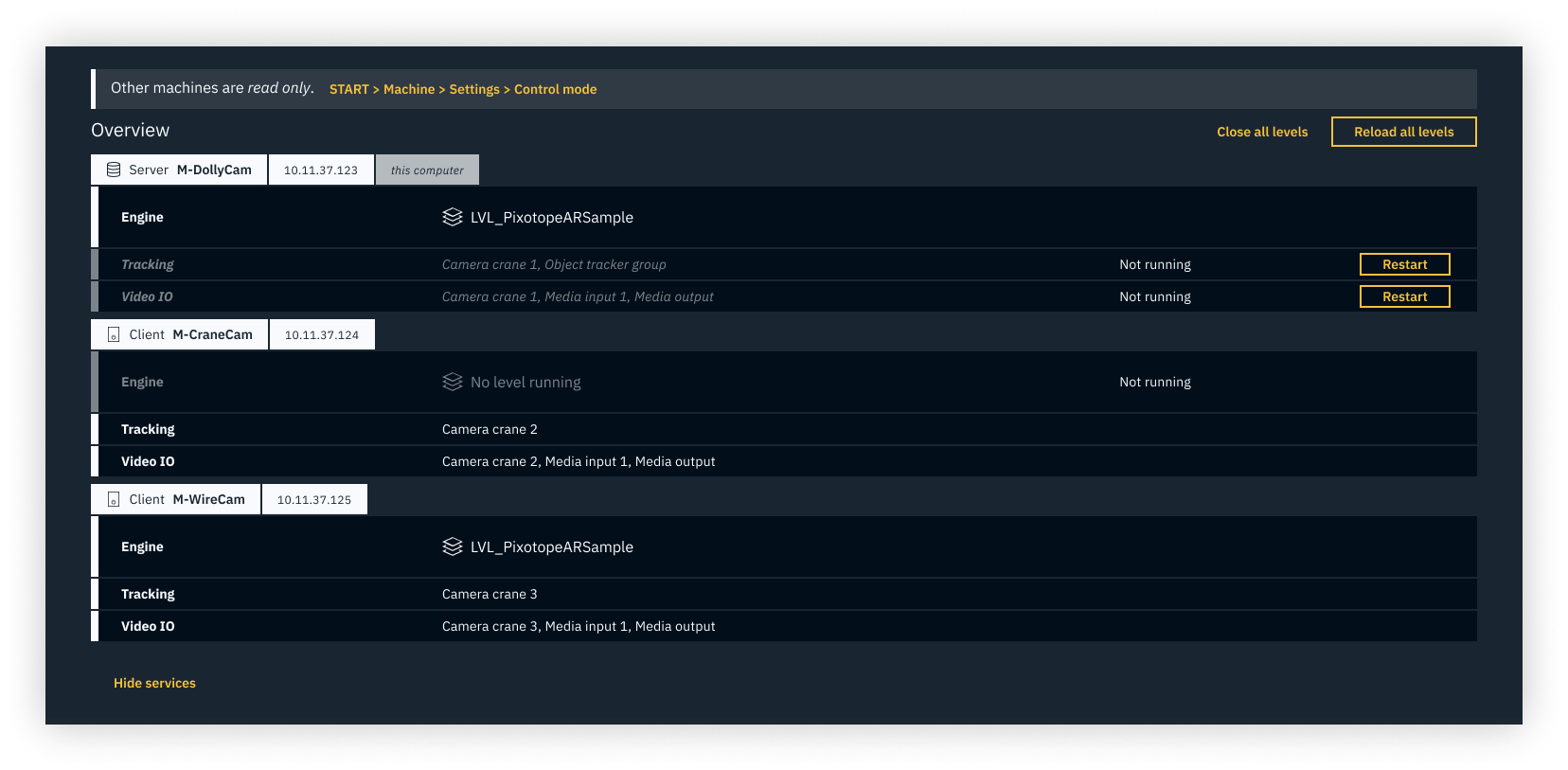
Task: Click Close all levels link
Action: [x=1261, y=132]
